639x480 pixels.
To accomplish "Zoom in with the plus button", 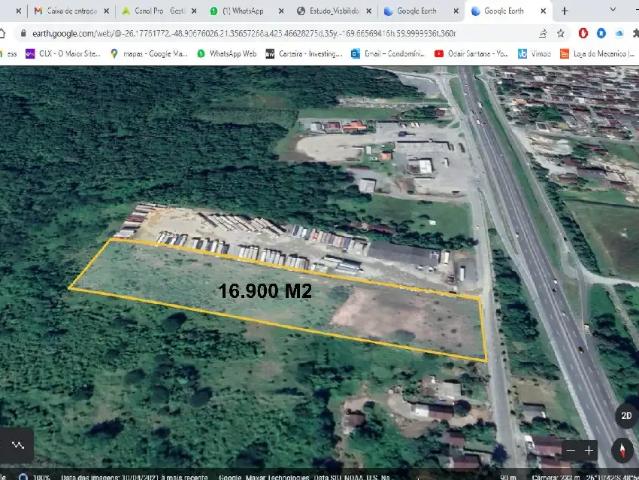I will (589, 450).
